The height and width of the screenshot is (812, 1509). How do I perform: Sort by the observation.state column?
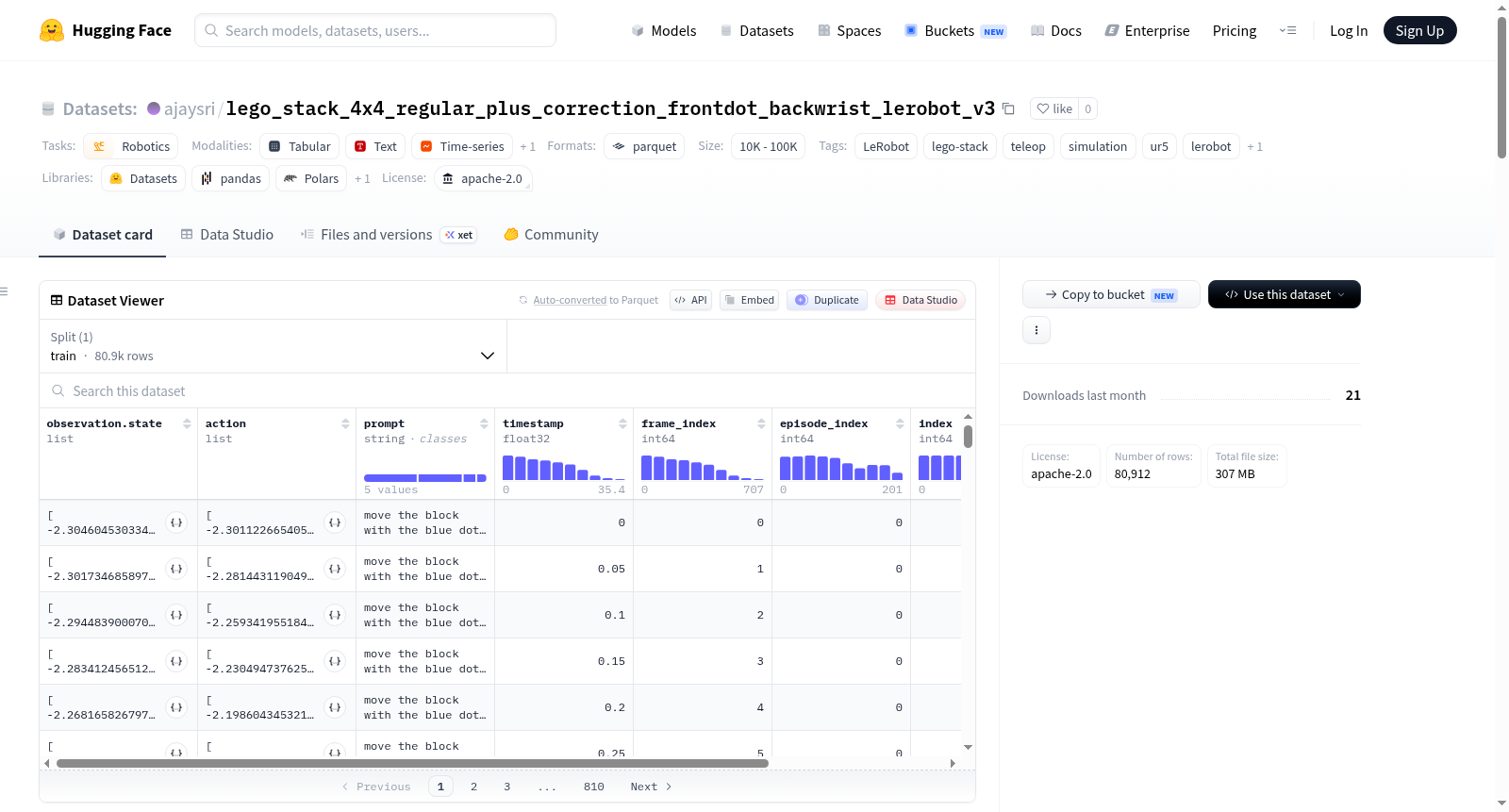click(x=187, y=423)
